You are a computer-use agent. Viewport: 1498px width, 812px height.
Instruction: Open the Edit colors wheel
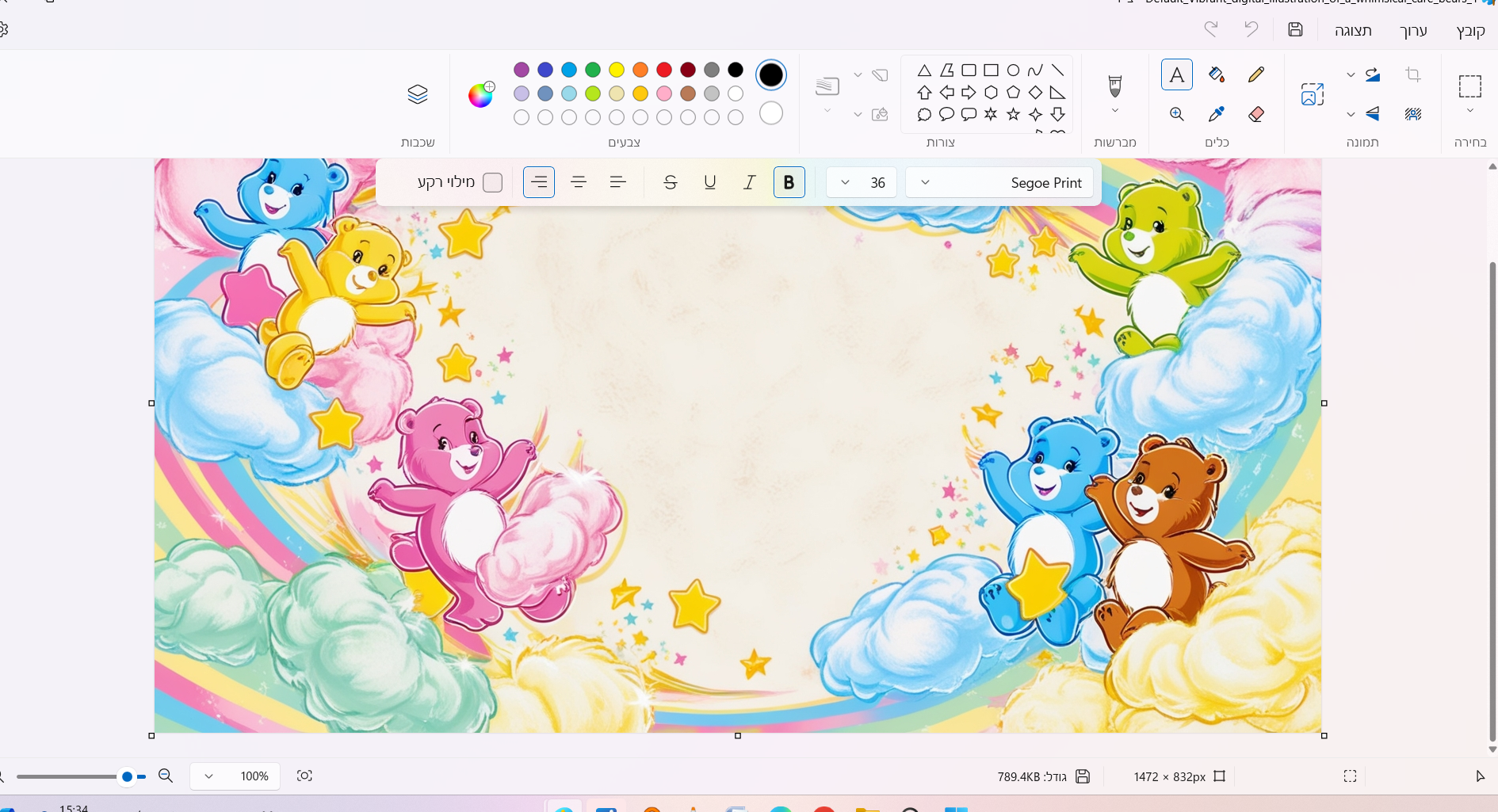480,94
